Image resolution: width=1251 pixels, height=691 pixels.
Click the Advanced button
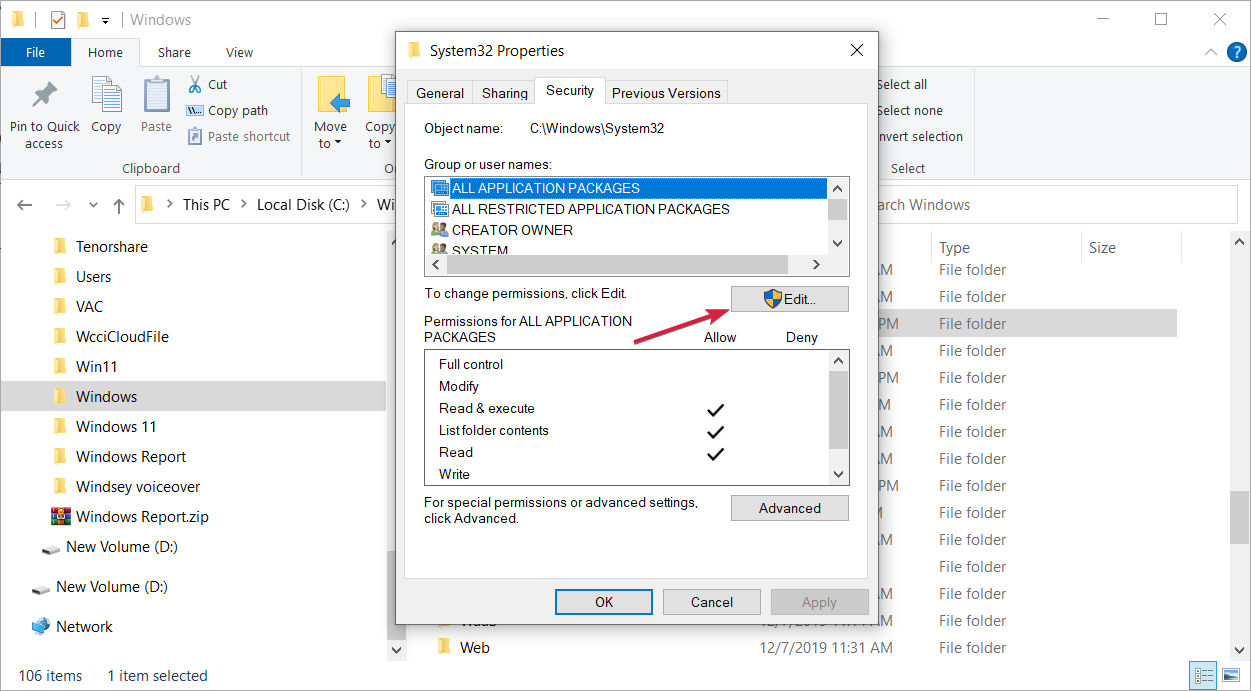pyautogui.click(x=790, y=508)
